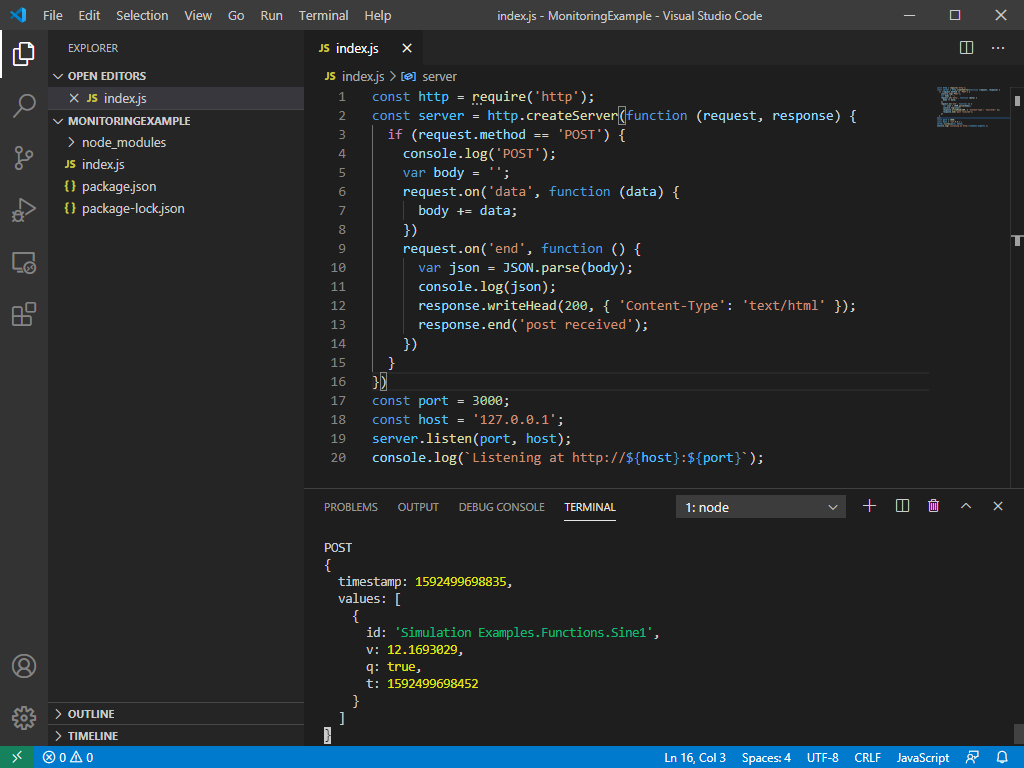
Task: Open the Extensions view
Action: [x=24, y=315]
